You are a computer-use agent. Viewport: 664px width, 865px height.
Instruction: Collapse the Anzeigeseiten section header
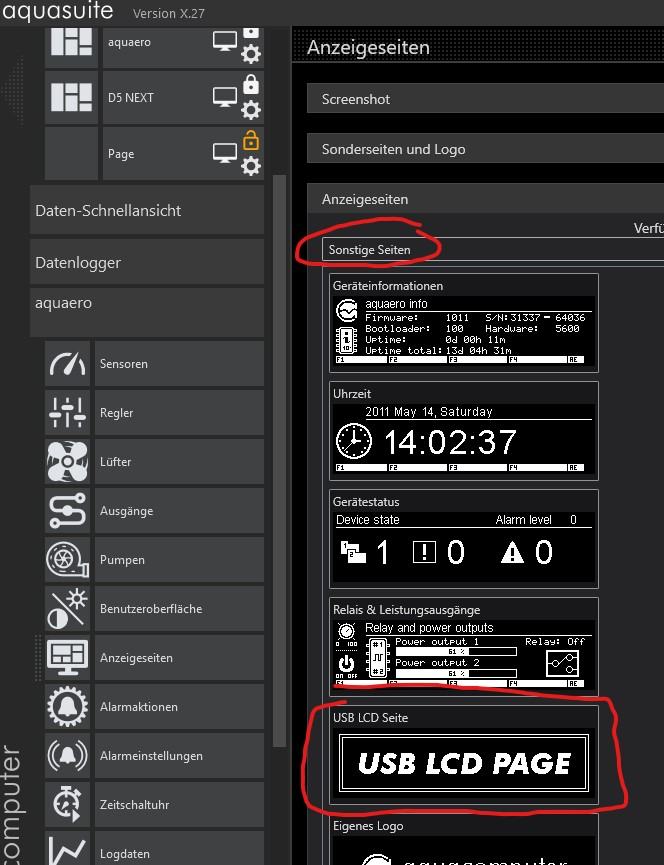click(x=485, y=199)
